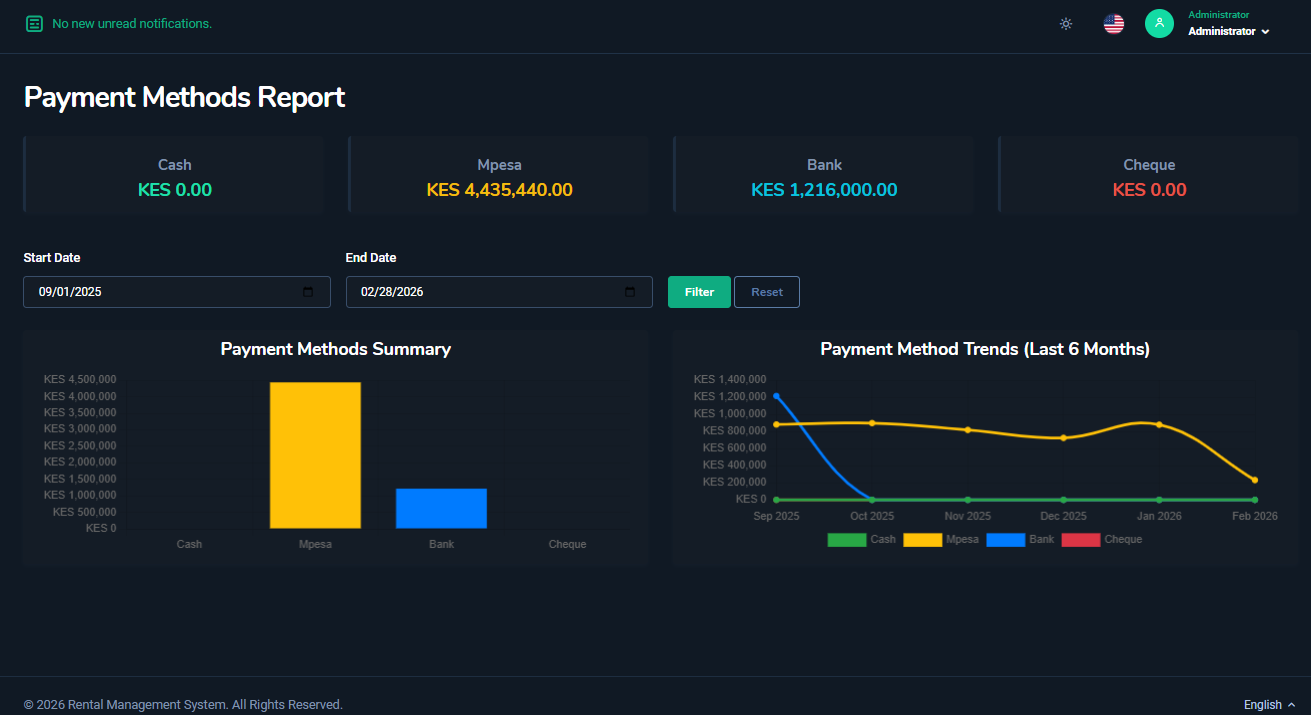Click the blue Bank bar in summary chart

(441, 508)
